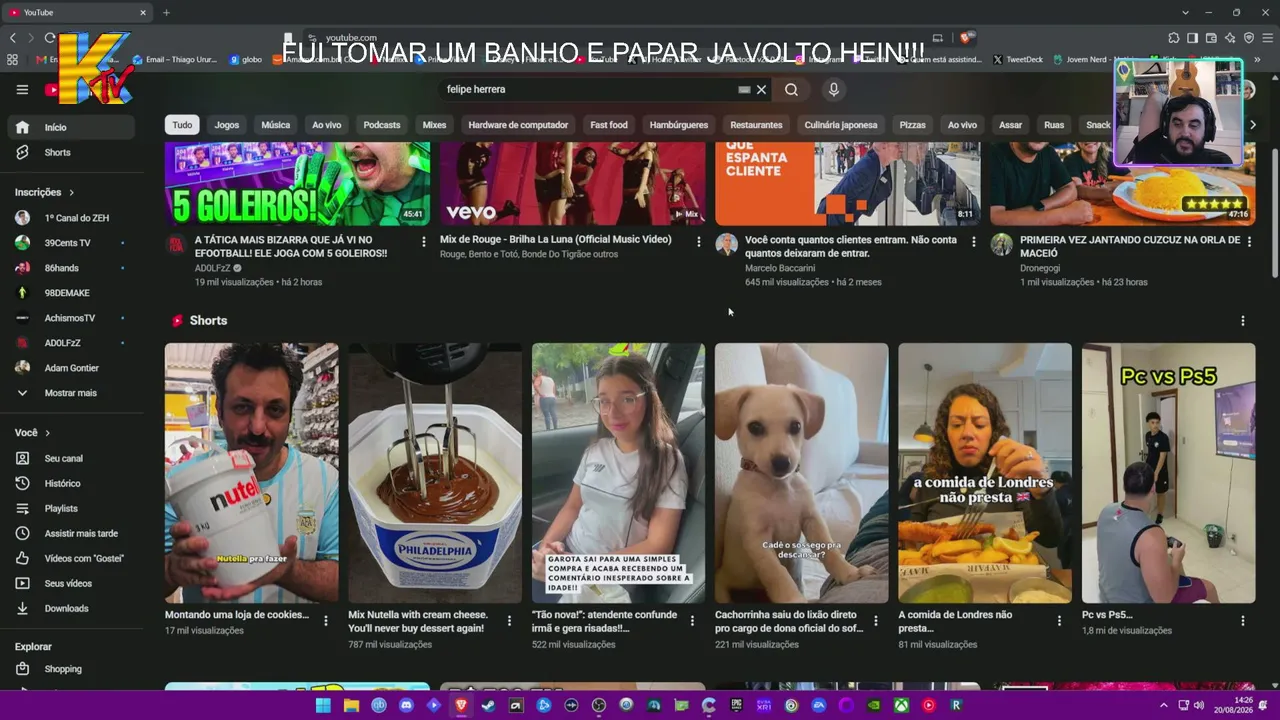
Task: Play the Pc vs Ps5 short
Action: click(x=1168, y=473)
